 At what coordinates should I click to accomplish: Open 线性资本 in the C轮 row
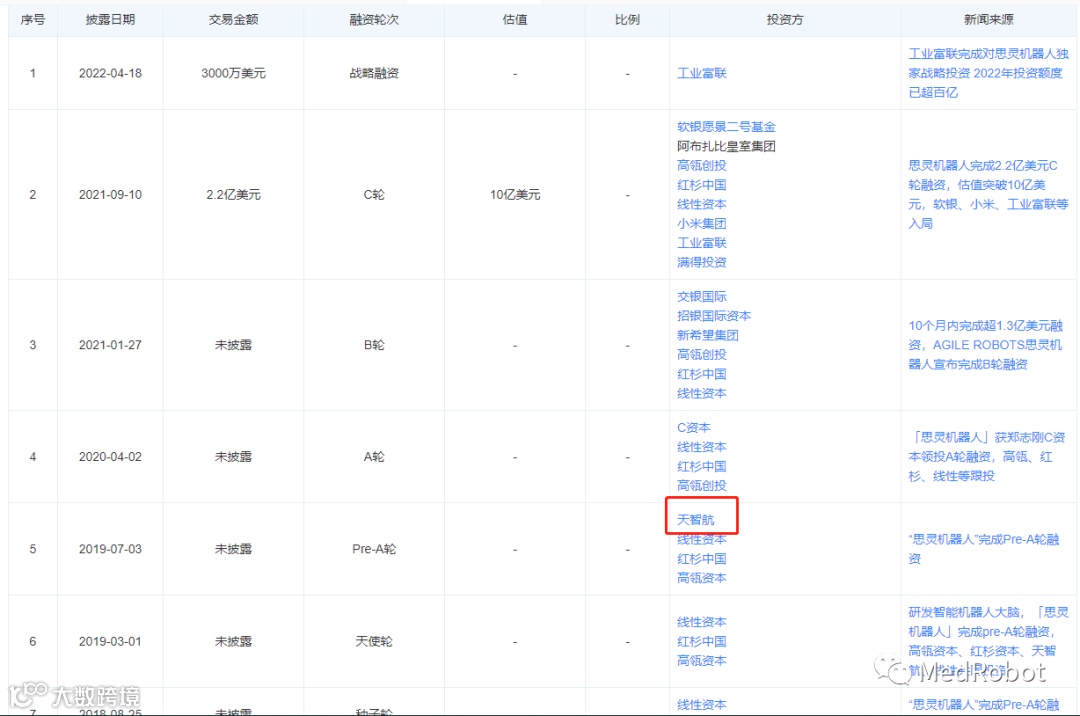point(701,204)
